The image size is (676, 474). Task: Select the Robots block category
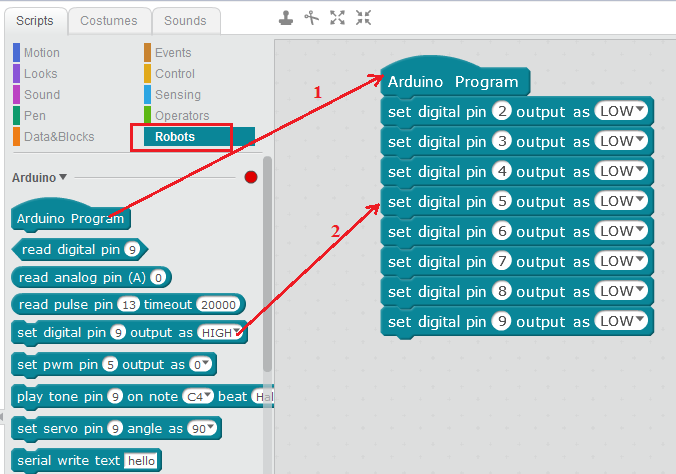[x=199, y=137]
